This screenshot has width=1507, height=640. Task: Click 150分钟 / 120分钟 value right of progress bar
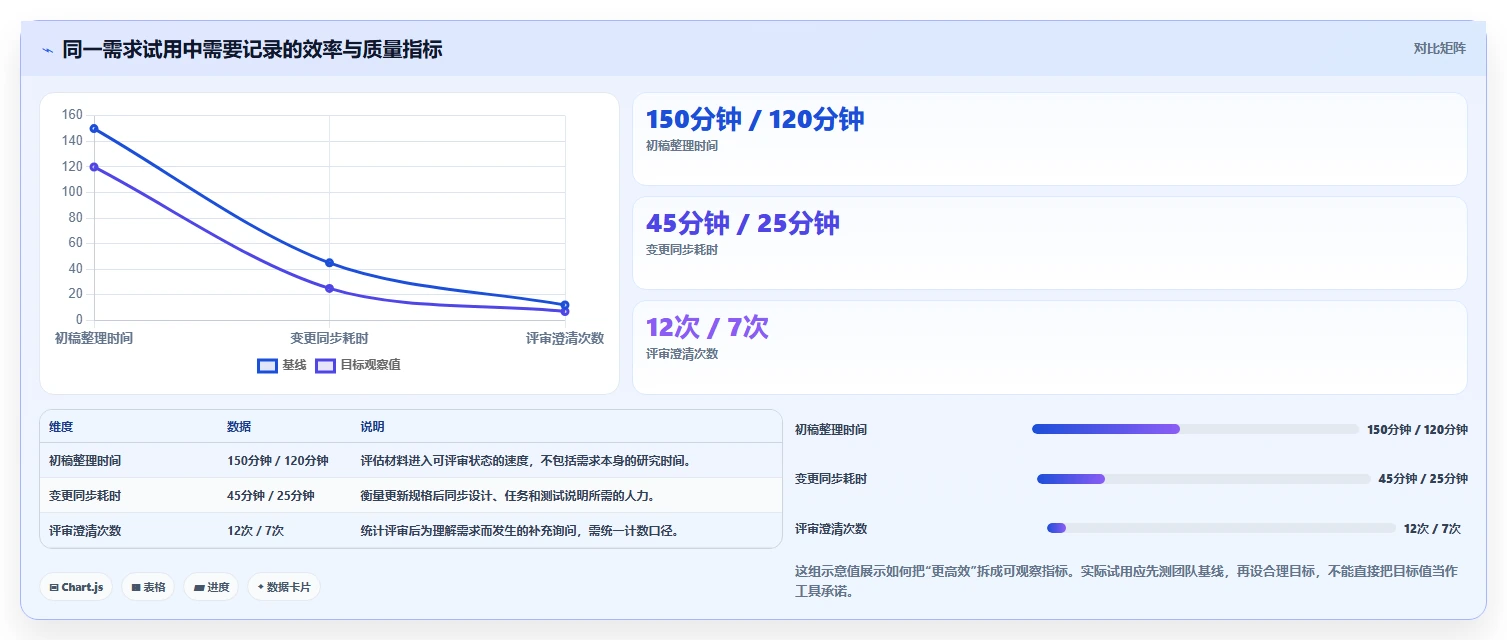pos(1417,430)
